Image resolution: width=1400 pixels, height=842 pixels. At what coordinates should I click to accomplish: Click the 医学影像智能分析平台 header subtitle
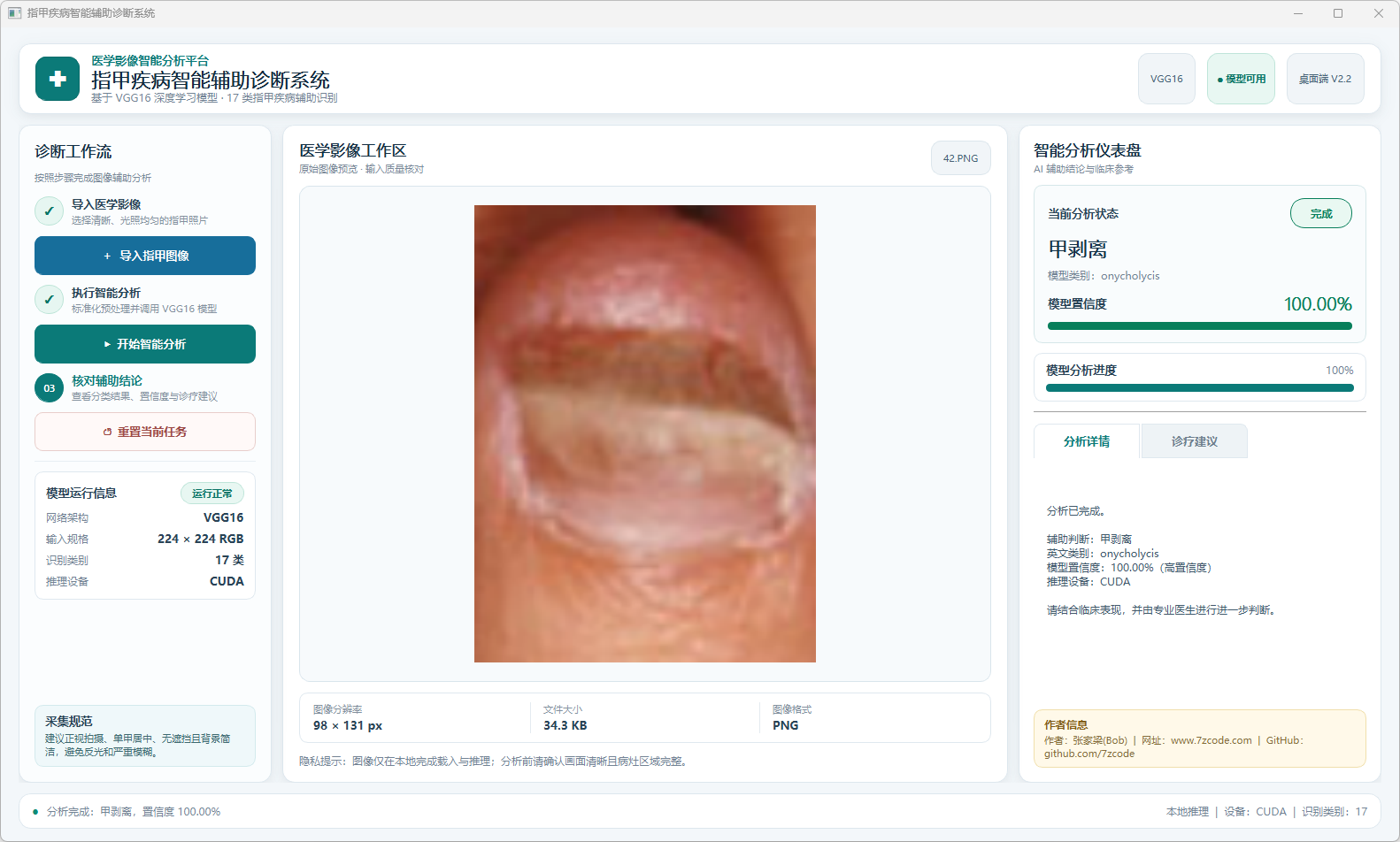(x=150, y=61)
